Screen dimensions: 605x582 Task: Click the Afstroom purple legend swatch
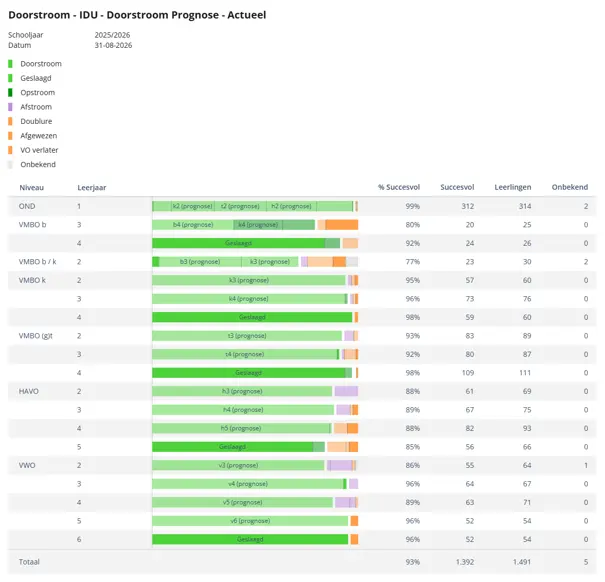tap(10, 107)
